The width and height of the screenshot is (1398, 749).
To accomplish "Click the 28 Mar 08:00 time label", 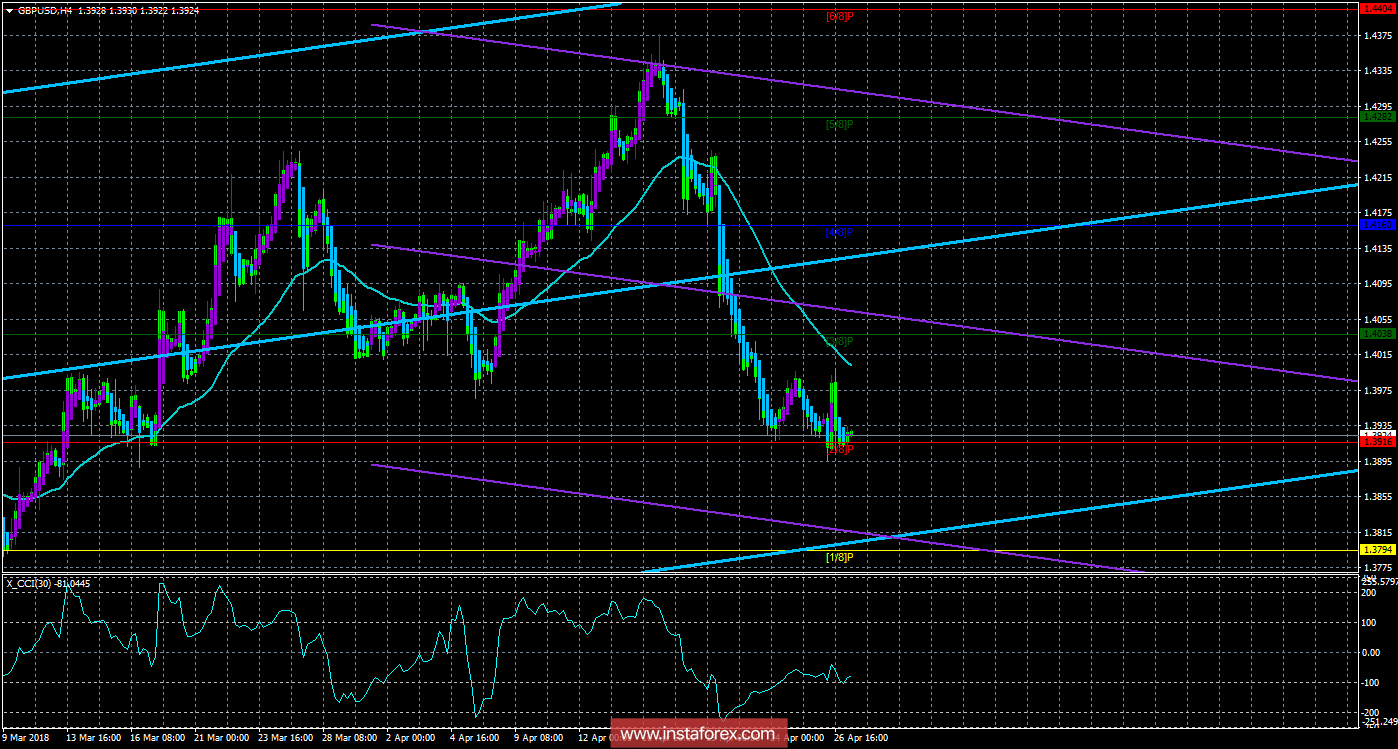I will point(351,737).
